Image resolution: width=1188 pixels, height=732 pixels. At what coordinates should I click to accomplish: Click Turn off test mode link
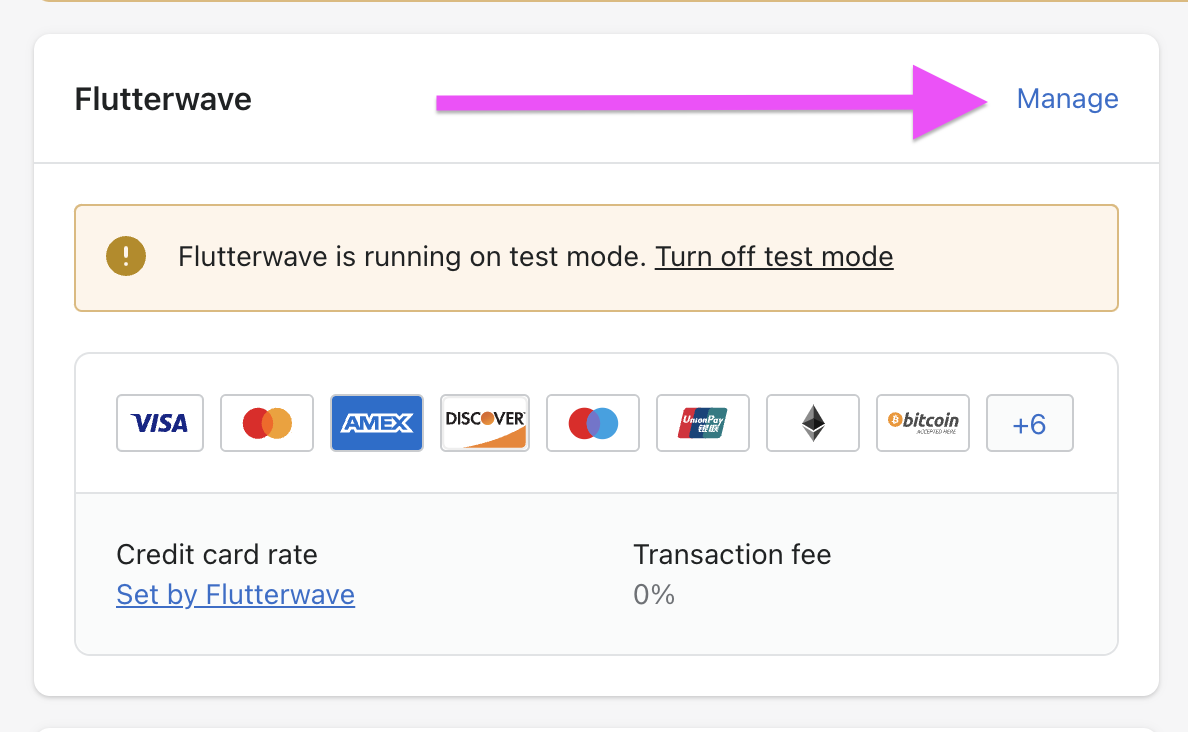click(x=774, y=257)
